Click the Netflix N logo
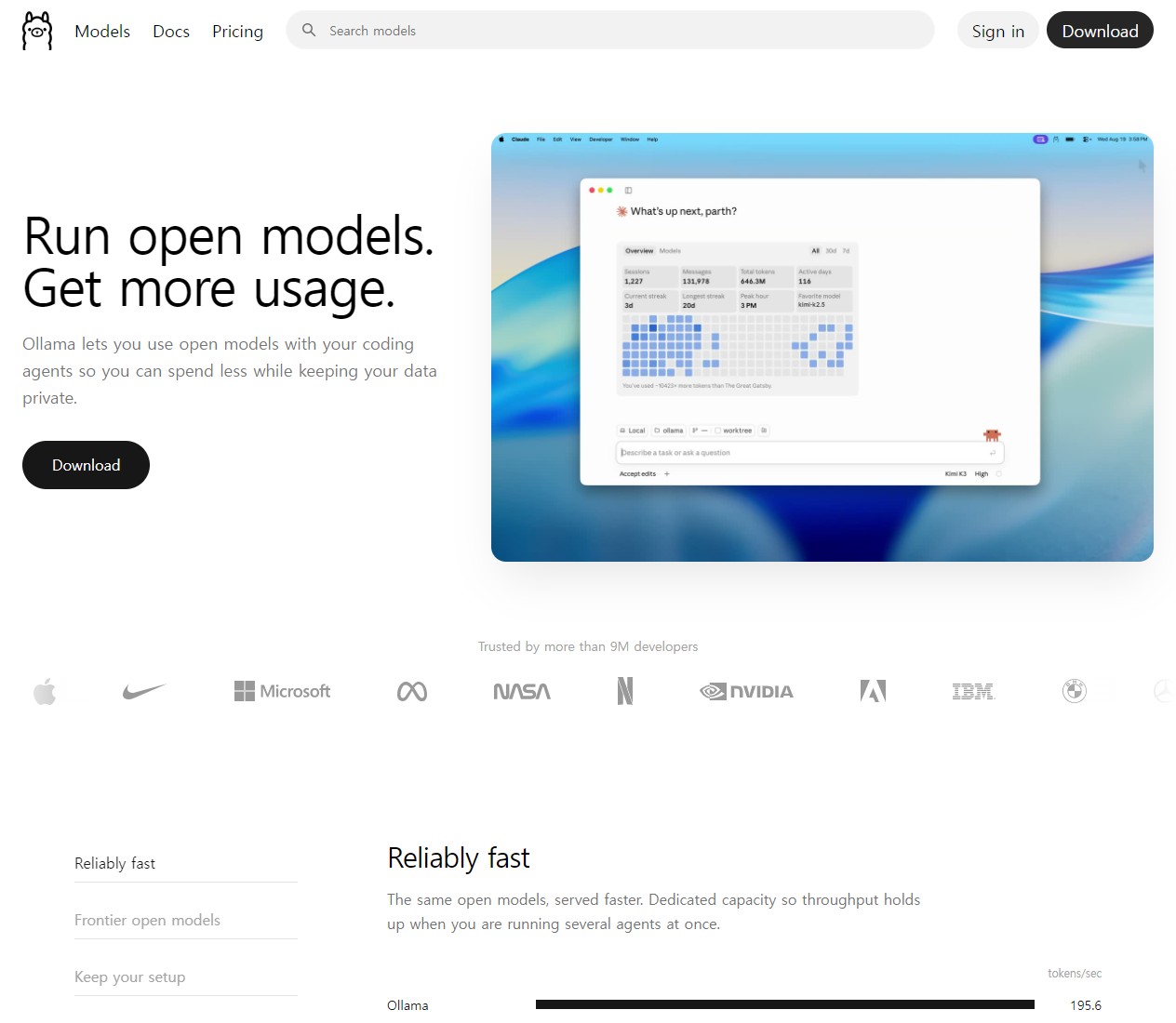Viewport: 1176px width, 1023px height. (625, 691)
